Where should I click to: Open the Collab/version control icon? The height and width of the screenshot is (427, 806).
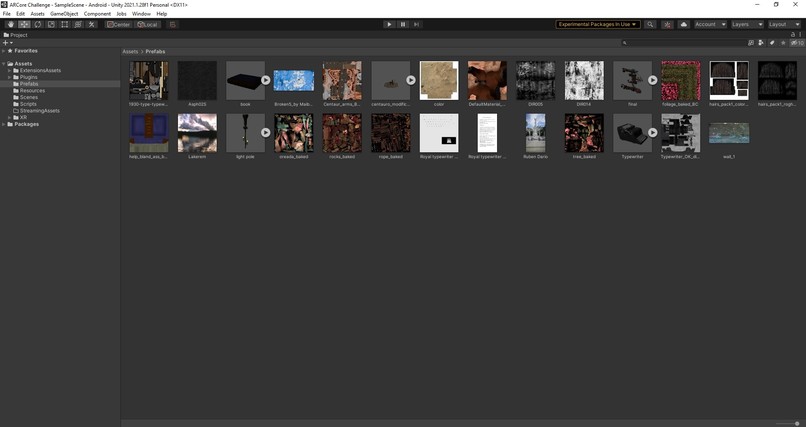[x=667, y=24]
